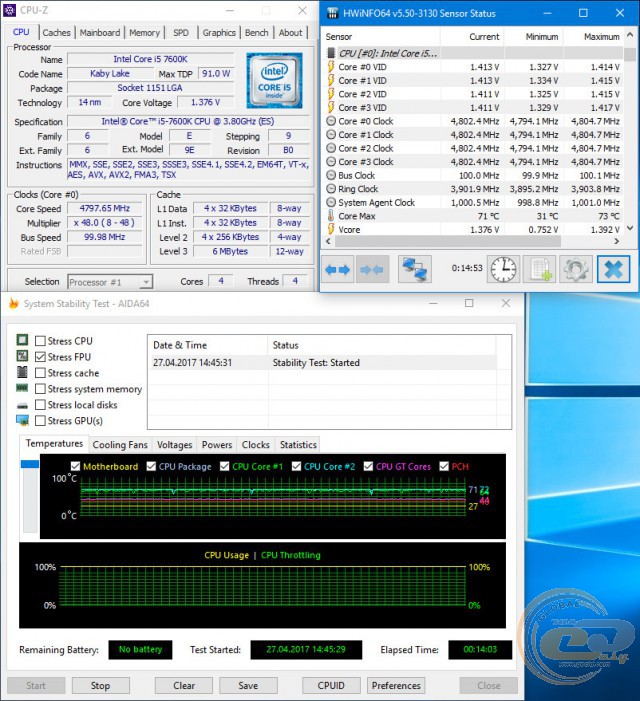Click the Stability Test: Started log row
Screen dimensions: 640x701
click(322, 363)
